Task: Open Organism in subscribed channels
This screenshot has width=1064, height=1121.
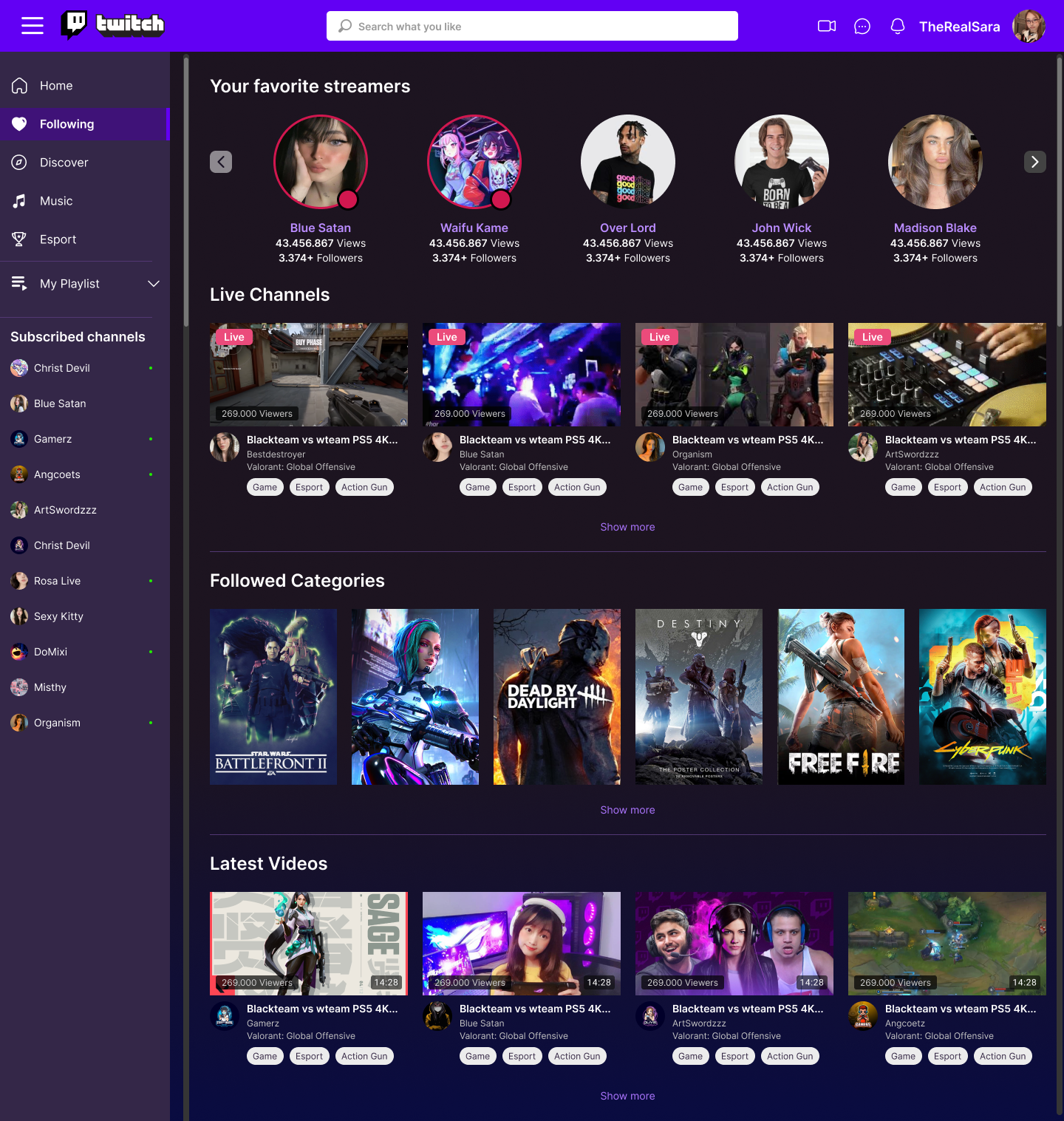Action: (x=81, y=723)
